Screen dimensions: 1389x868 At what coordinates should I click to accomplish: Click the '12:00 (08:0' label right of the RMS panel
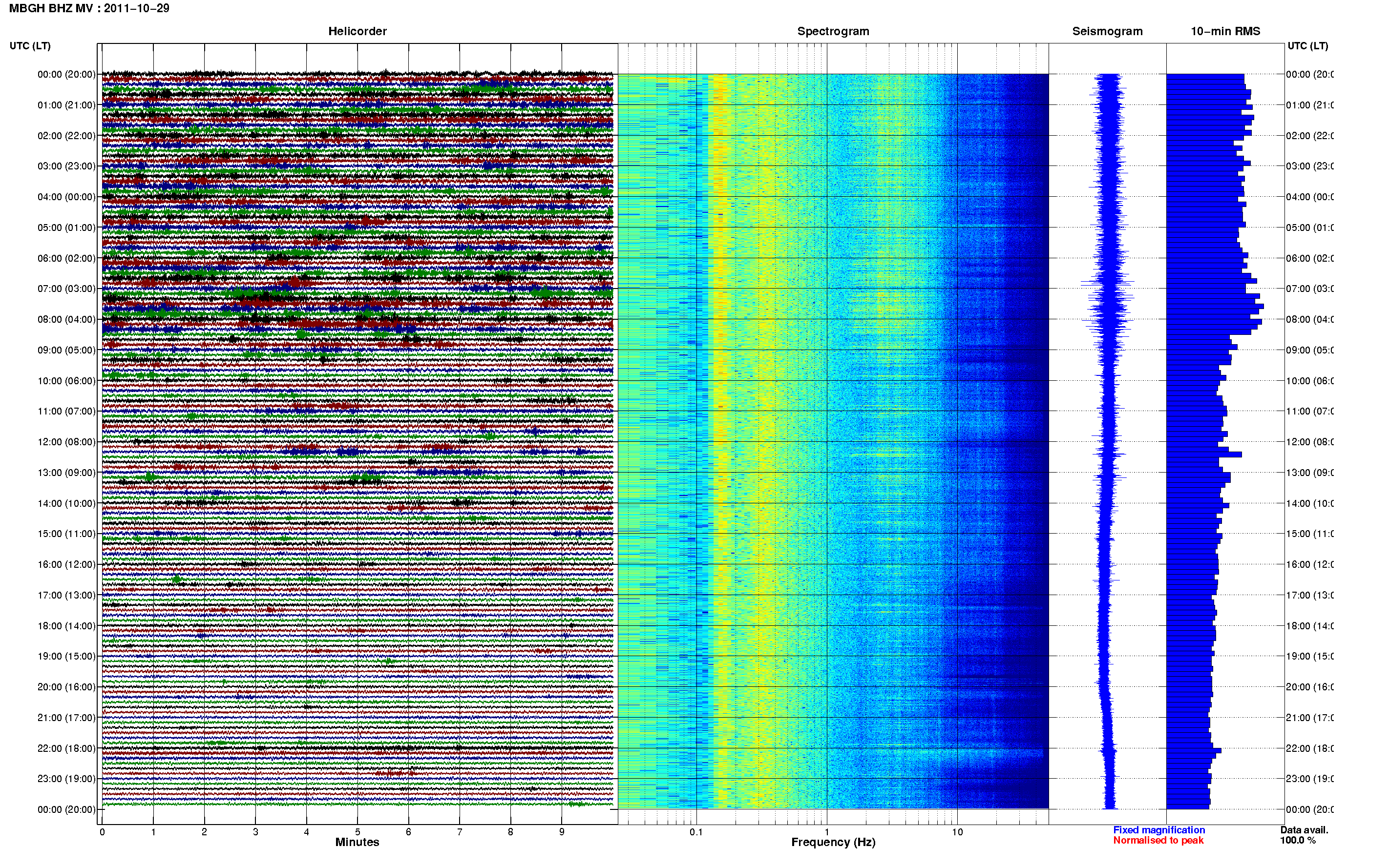1310,442
